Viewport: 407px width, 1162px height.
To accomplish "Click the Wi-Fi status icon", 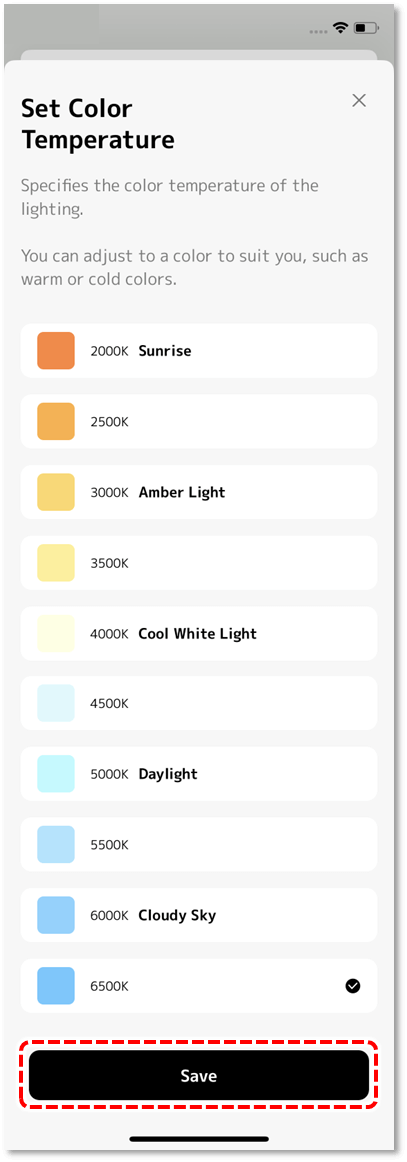I will [x=341, y=28].
